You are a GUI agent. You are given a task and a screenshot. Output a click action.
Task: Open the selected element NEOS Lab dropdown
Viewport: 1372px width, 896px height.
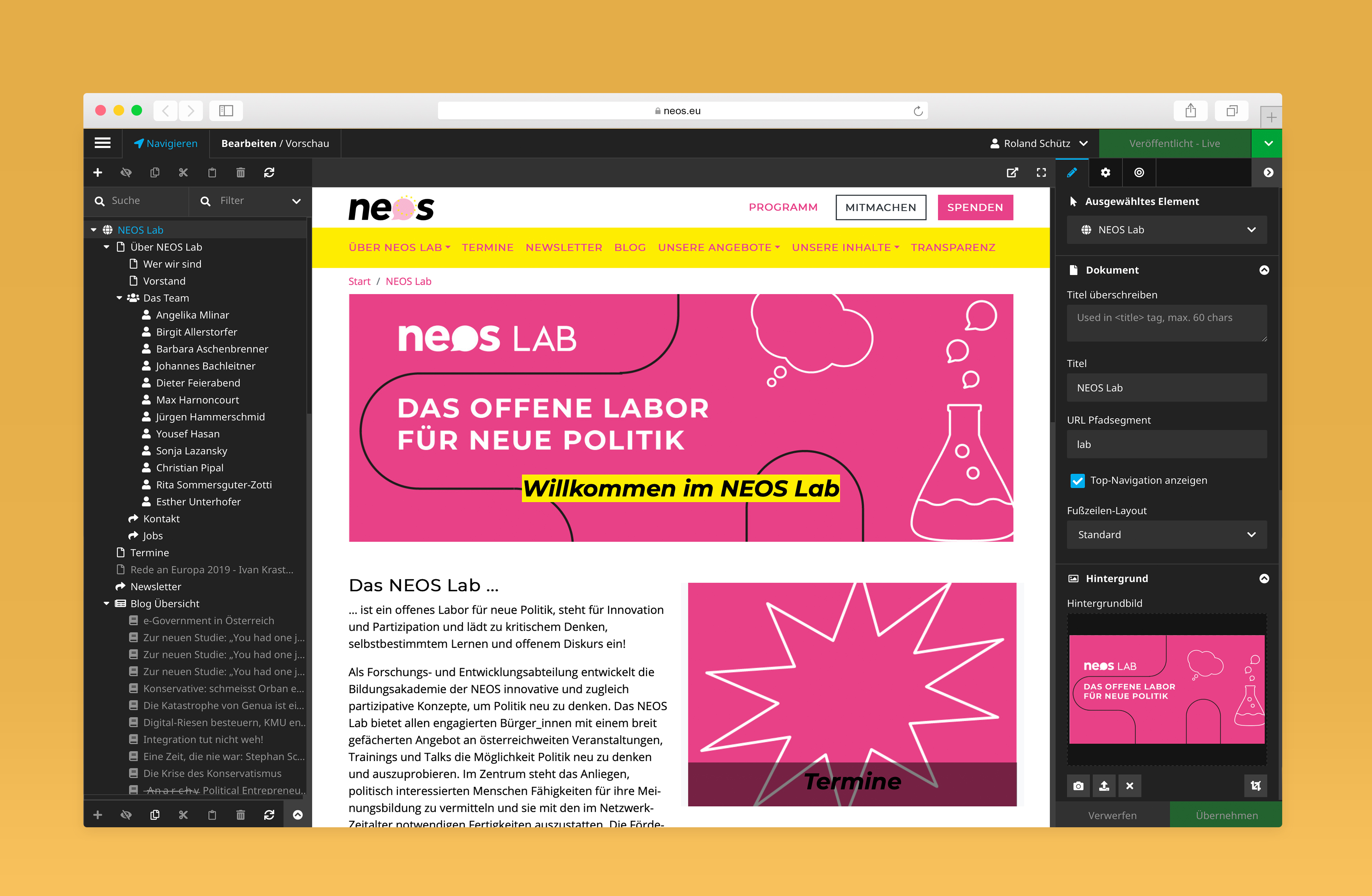click(x=1167, y=230)
